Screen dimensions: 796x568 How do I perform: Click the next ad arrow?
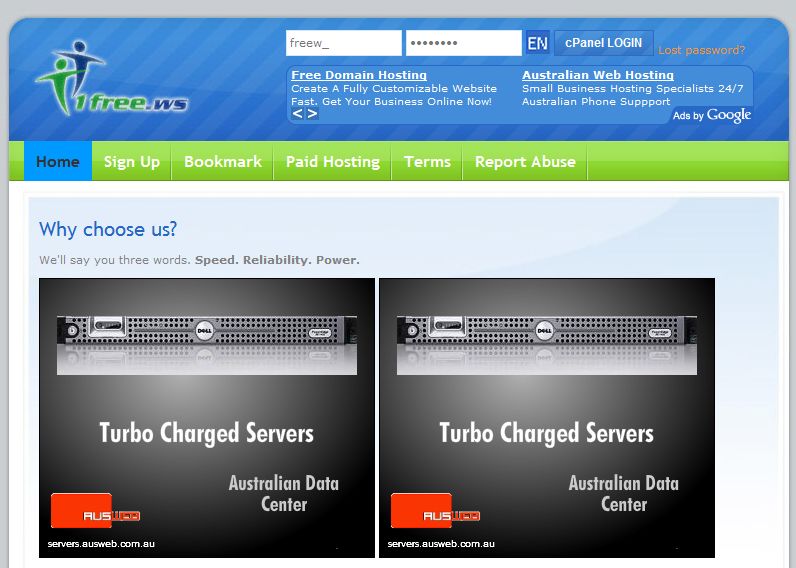(x=312, y=114)
